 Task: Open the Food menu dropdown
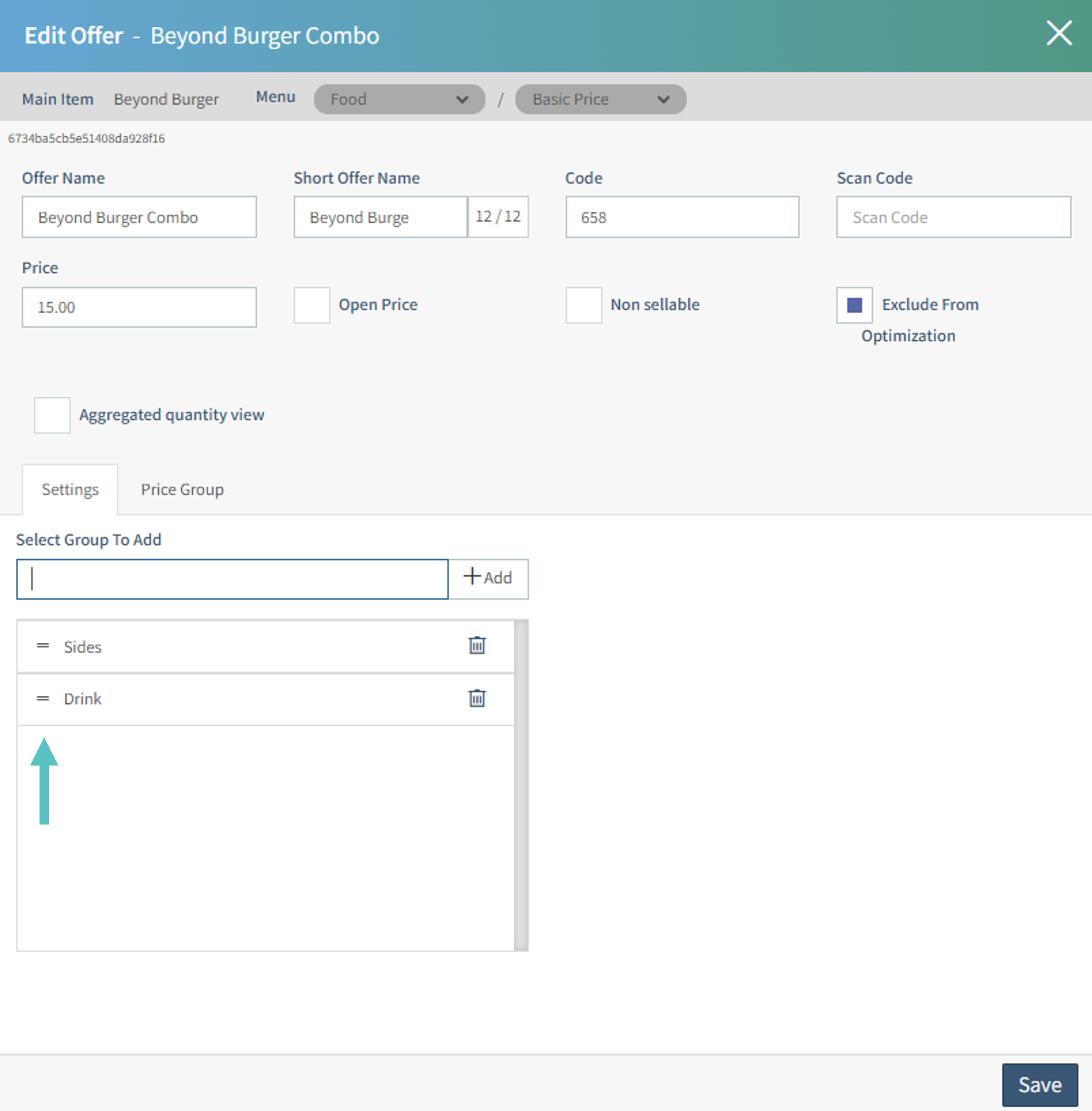(399, 99)
